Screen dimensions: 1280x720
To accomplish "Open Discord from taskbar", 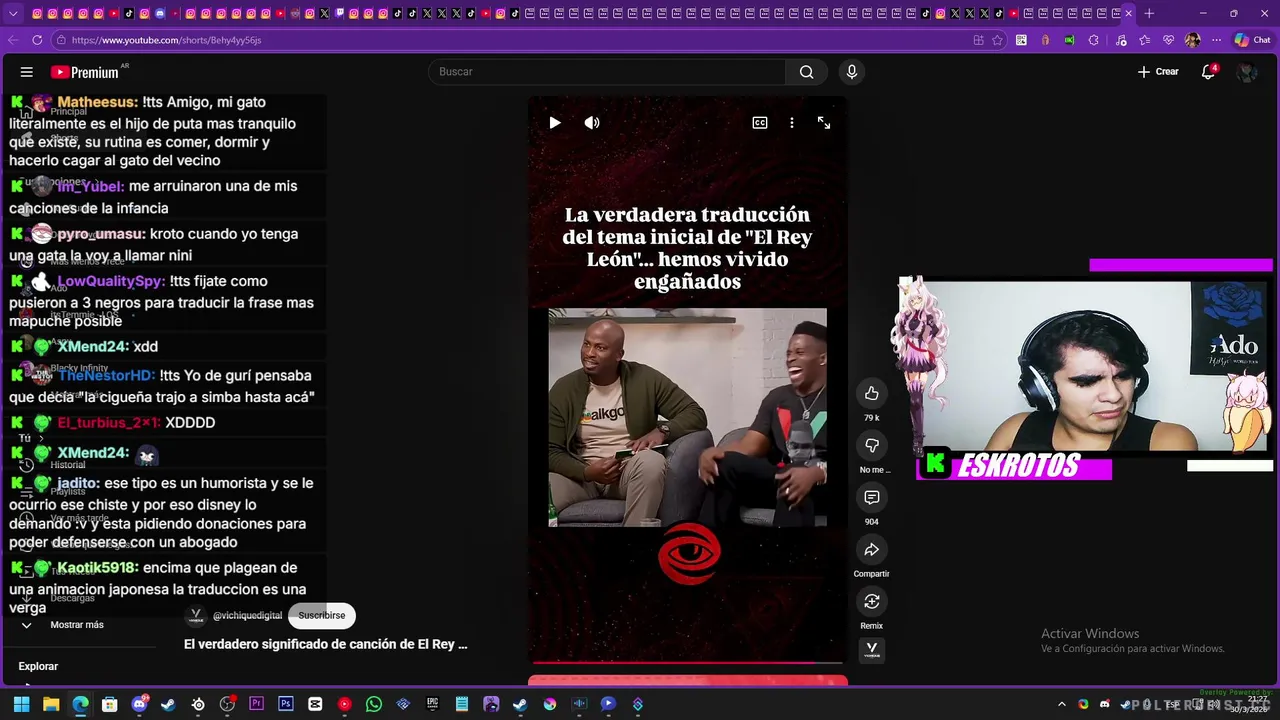I will pos(139,704).
